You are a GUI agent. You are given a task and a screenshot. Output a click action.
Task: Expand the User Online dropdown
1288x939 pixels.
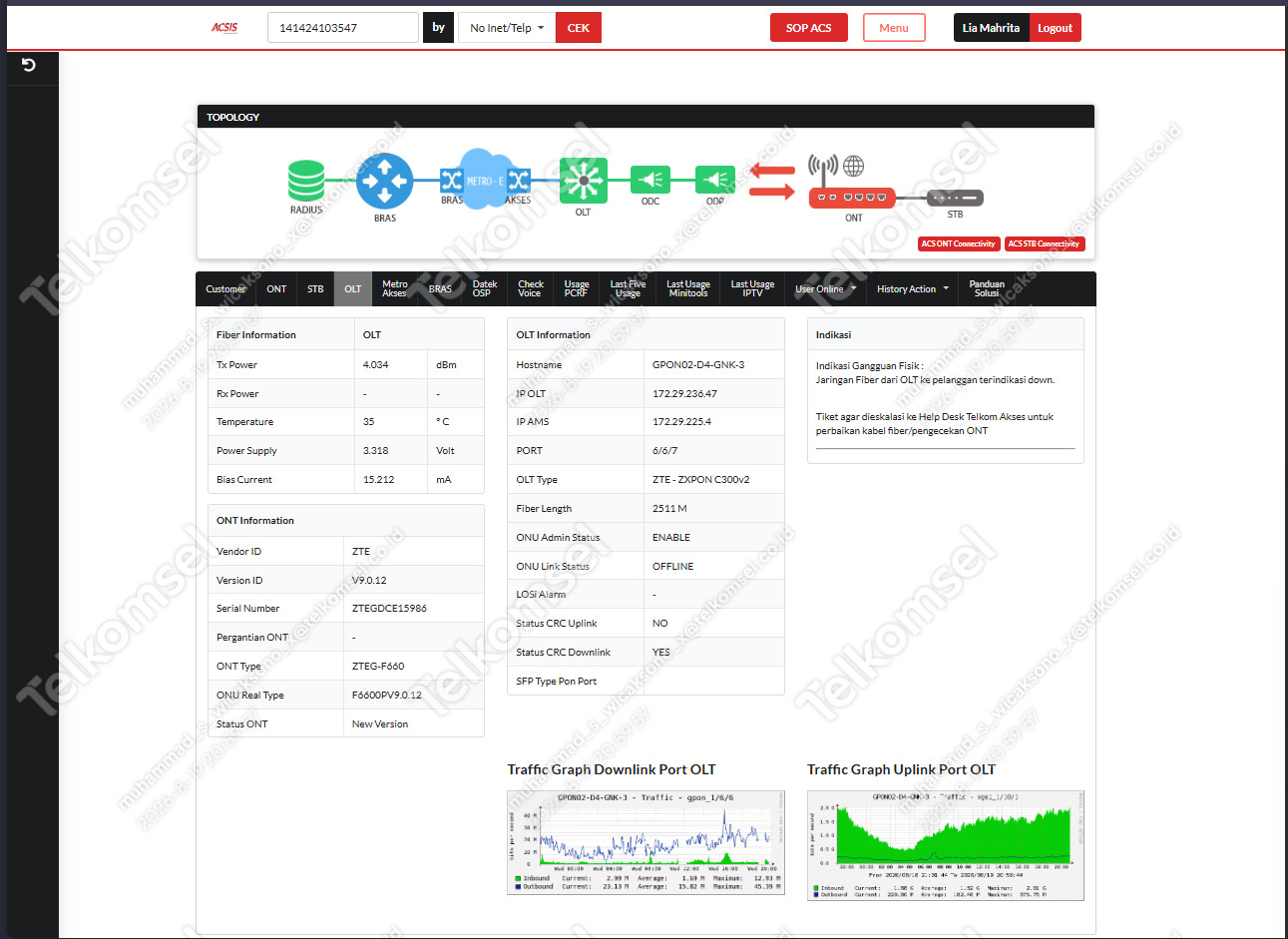(824, 289)
